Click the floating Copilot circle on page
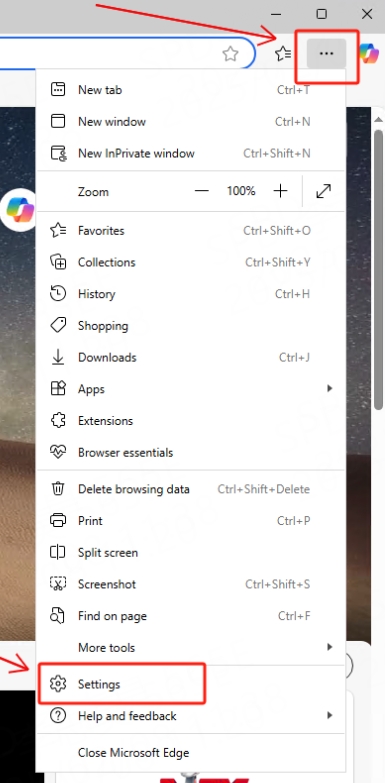 [19, 210]
